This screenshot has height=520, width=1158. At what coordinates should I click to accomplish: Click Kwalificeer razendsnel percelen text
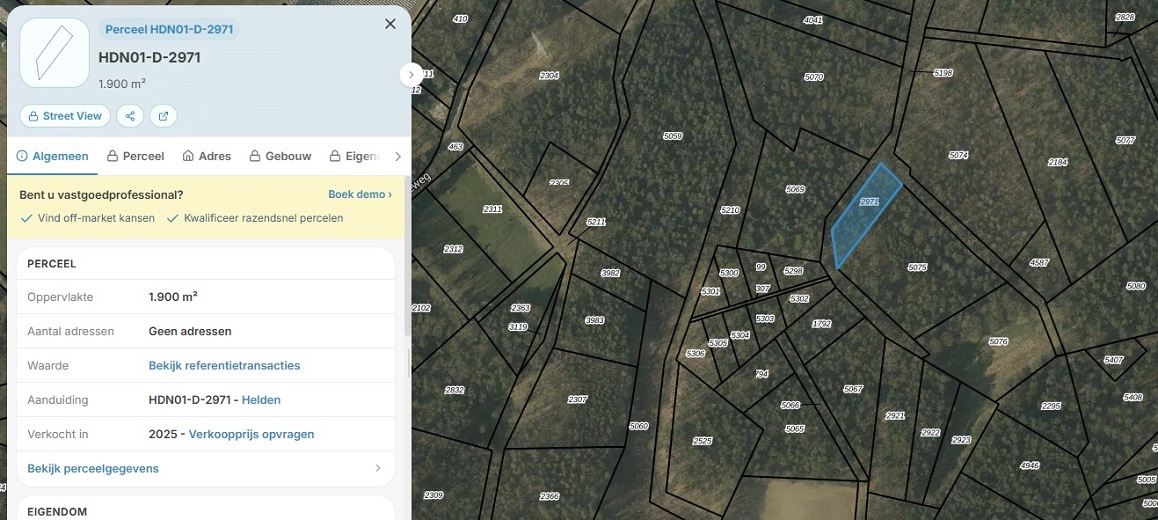(x=263, y=218)
